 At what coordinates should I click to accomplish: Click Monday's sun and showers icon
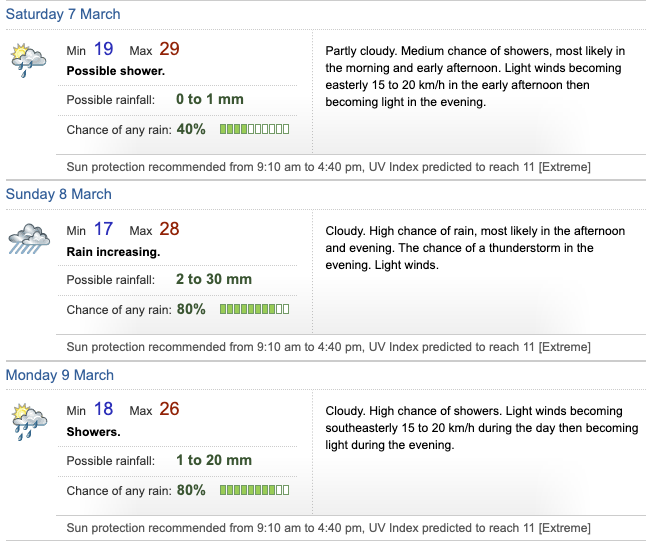(x=28, y=421)
